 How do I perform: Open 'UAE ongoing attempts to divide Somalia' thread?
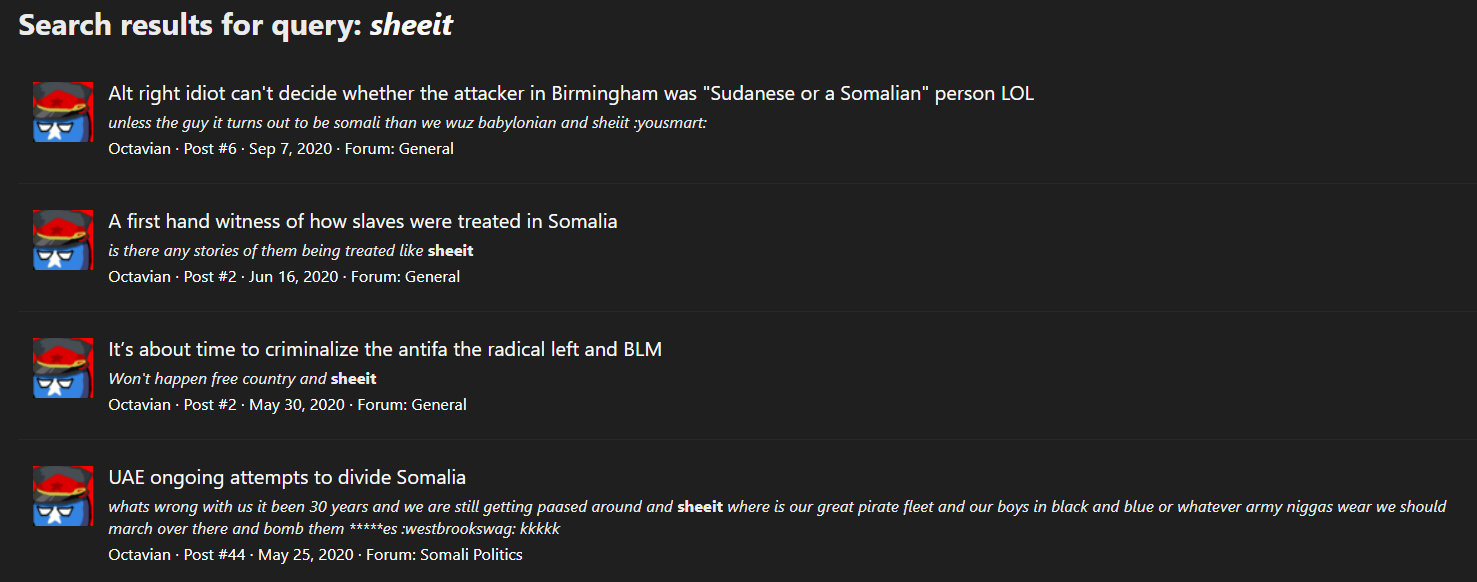coord(287,478)
